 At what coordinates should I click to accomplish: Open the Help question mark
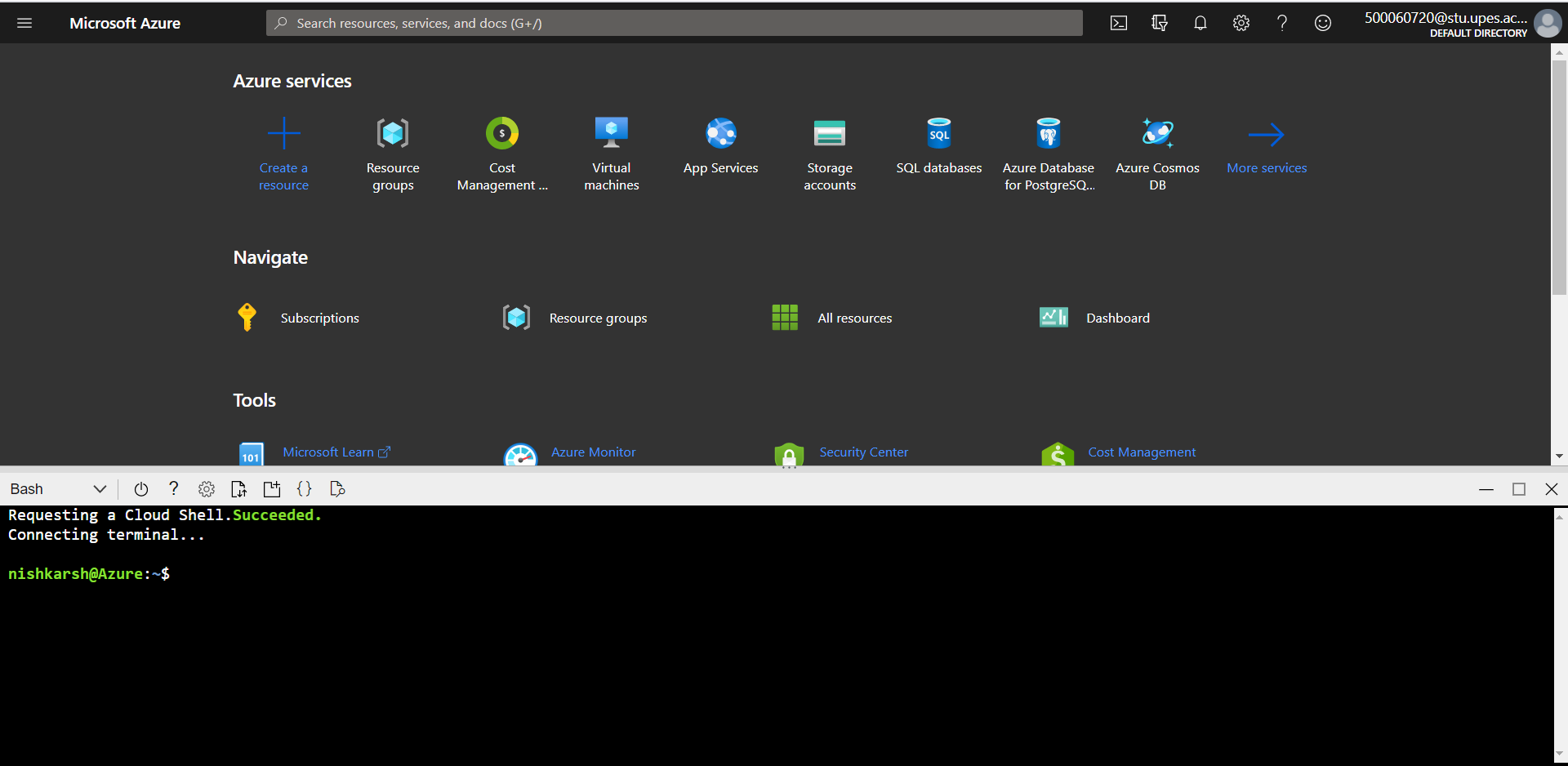pos(1282,23)
